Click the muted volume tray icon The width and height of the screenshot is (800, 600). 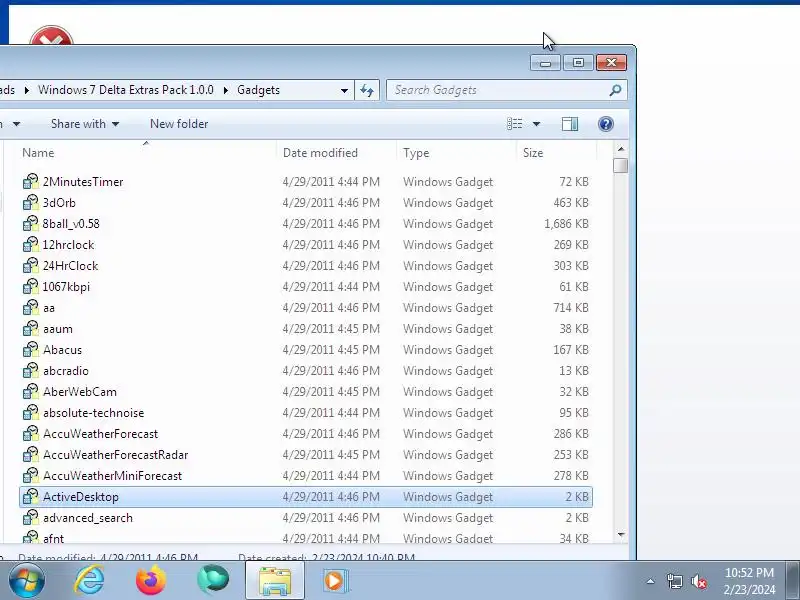(698, 581)
